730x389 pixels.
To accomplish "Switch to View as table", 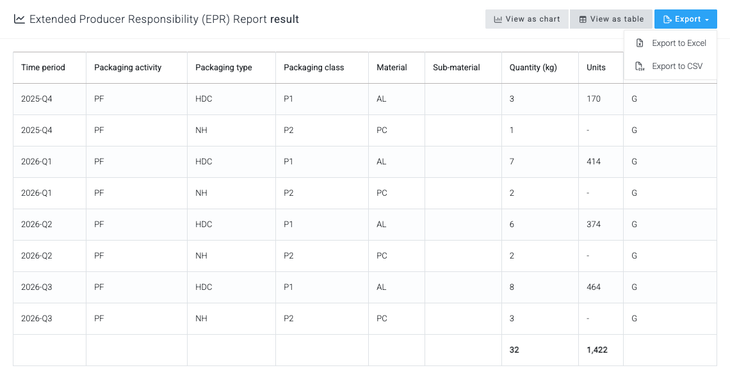I will point(611,19).
